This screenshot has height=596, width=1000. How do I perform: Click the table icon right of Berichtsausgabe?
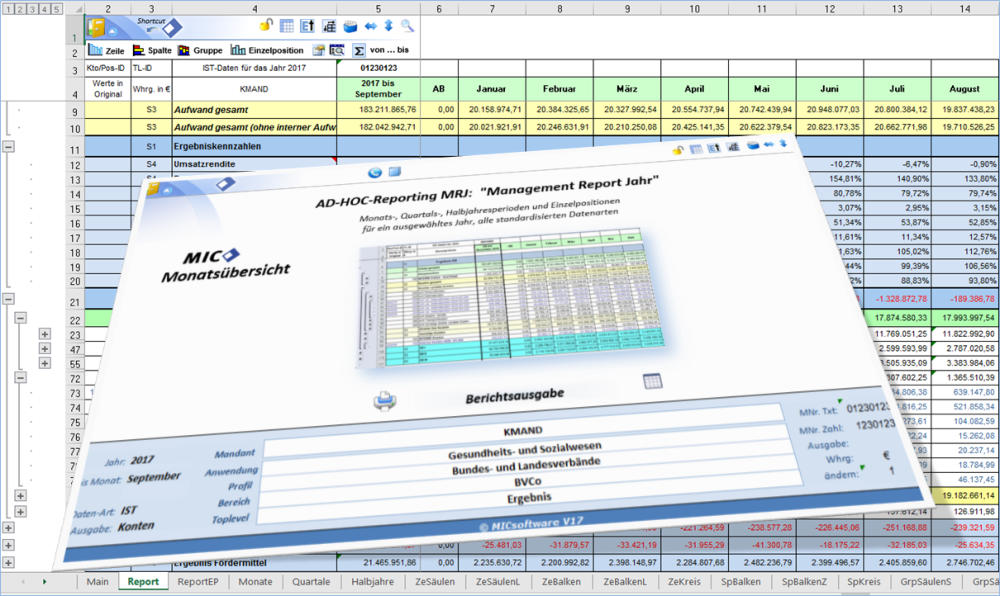click(x=652, y=381)
